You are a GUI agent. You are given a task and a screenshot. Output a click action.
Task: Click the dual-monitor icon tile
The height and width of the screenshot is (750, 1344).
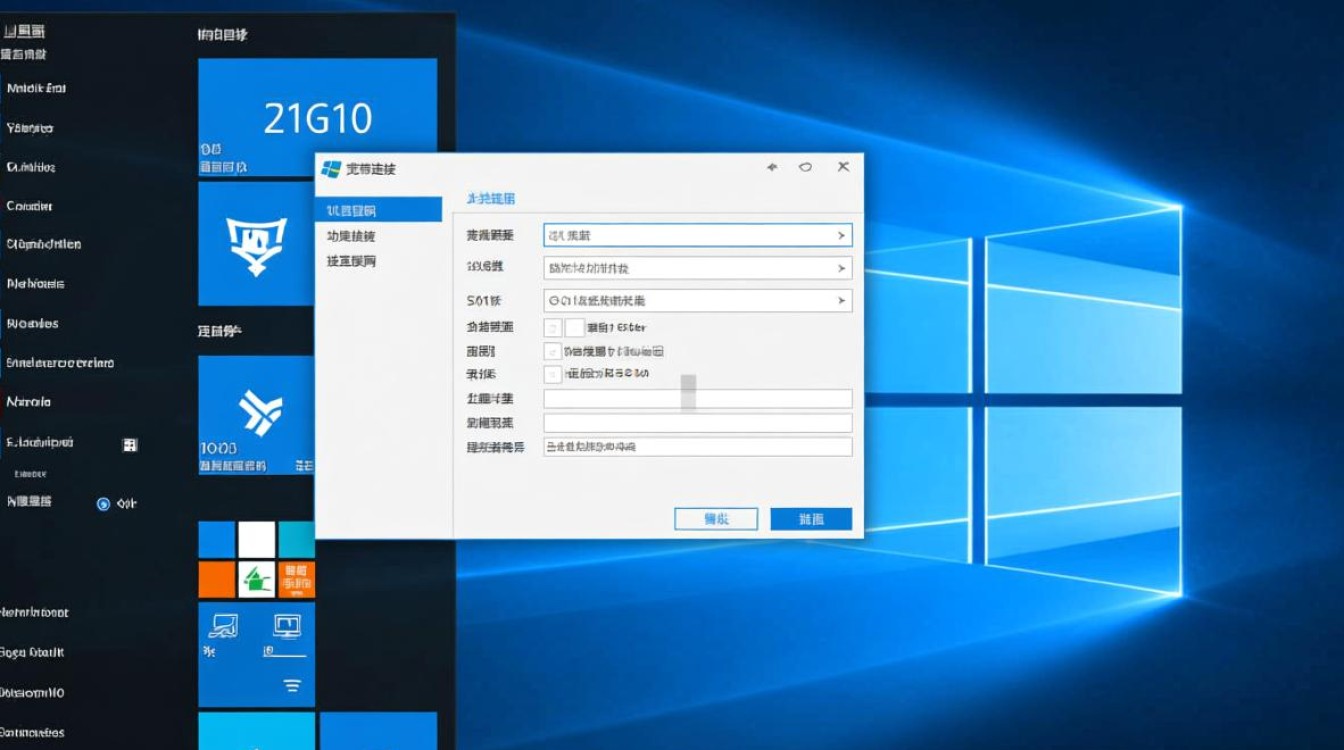290,628
